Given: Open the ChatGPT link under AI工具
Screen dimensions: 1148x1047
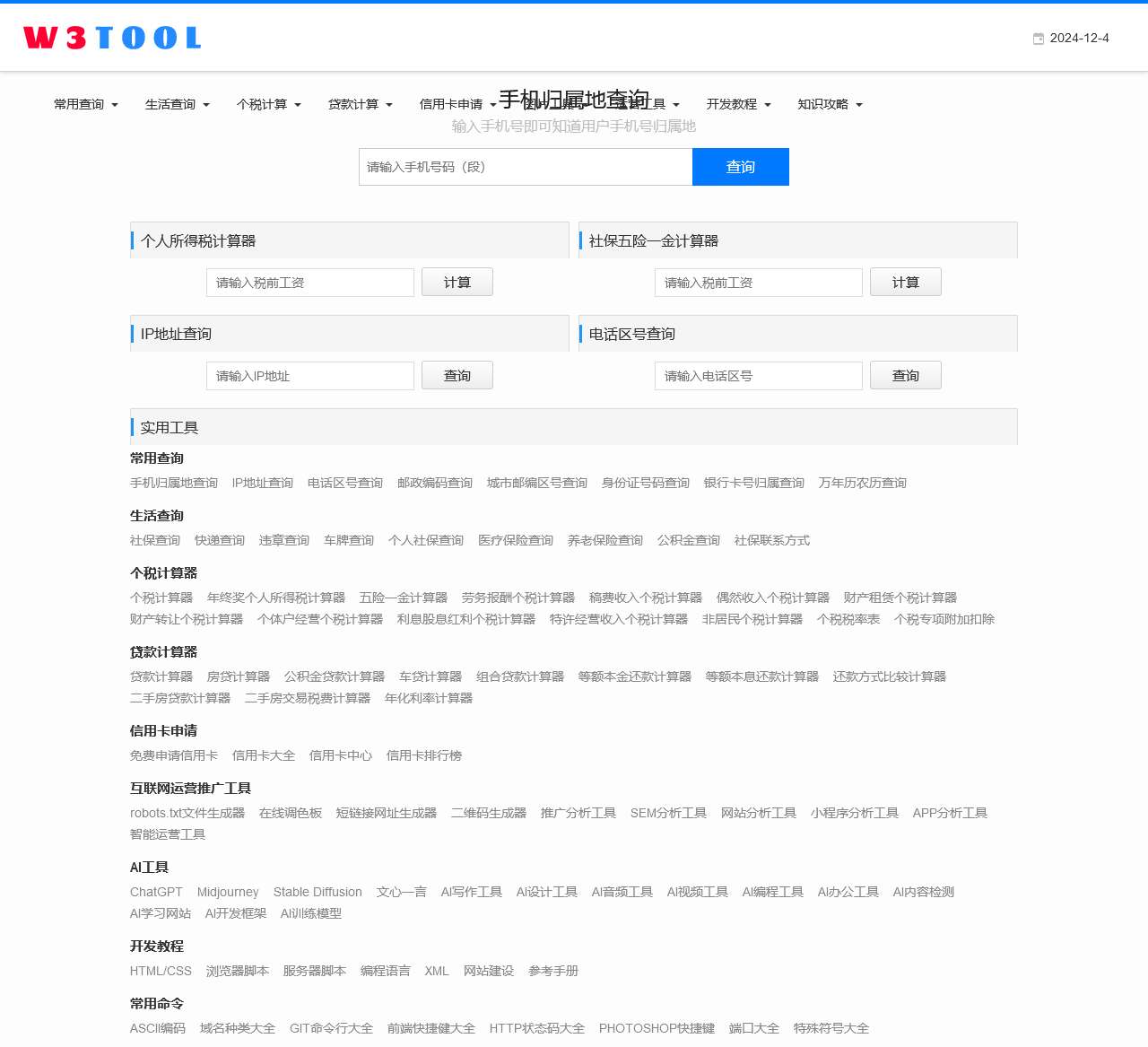Looking at the screenshot, I should [x=156, y=892].
